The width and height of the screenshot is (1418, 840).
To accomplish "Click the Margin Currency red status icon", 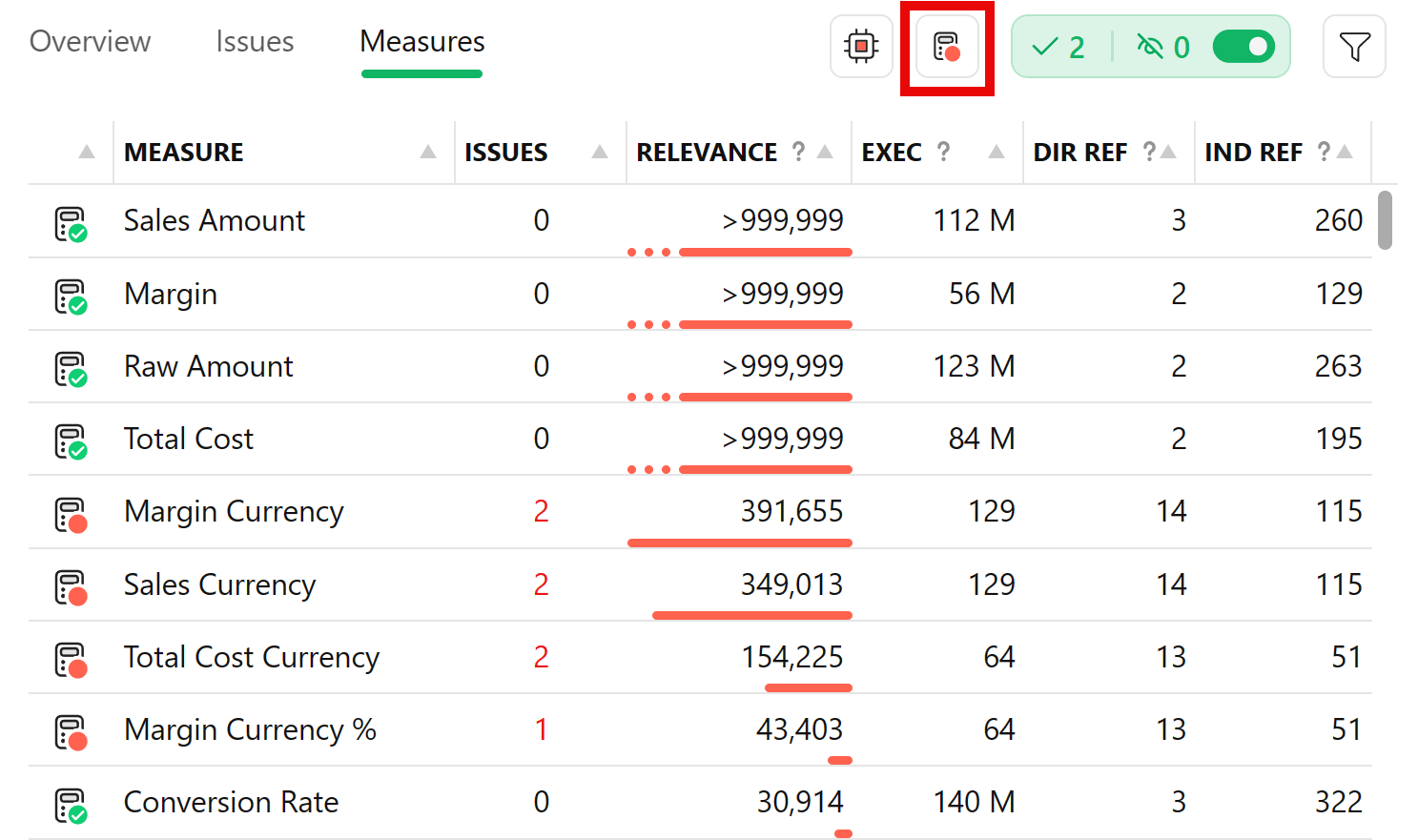I will pyautogui.click(x=71, y=515).
